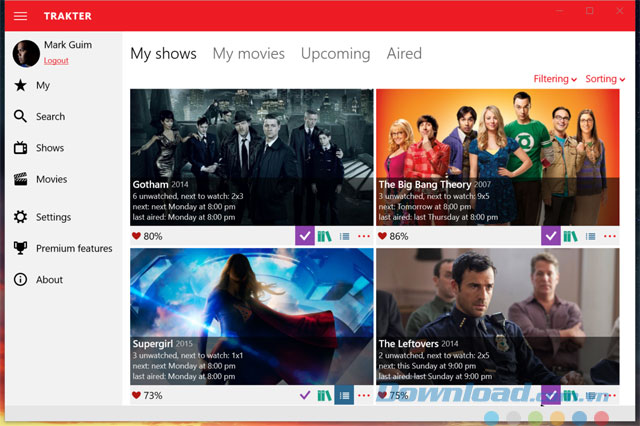Click the Supergirl title text
640x426 pixels.
153,344
